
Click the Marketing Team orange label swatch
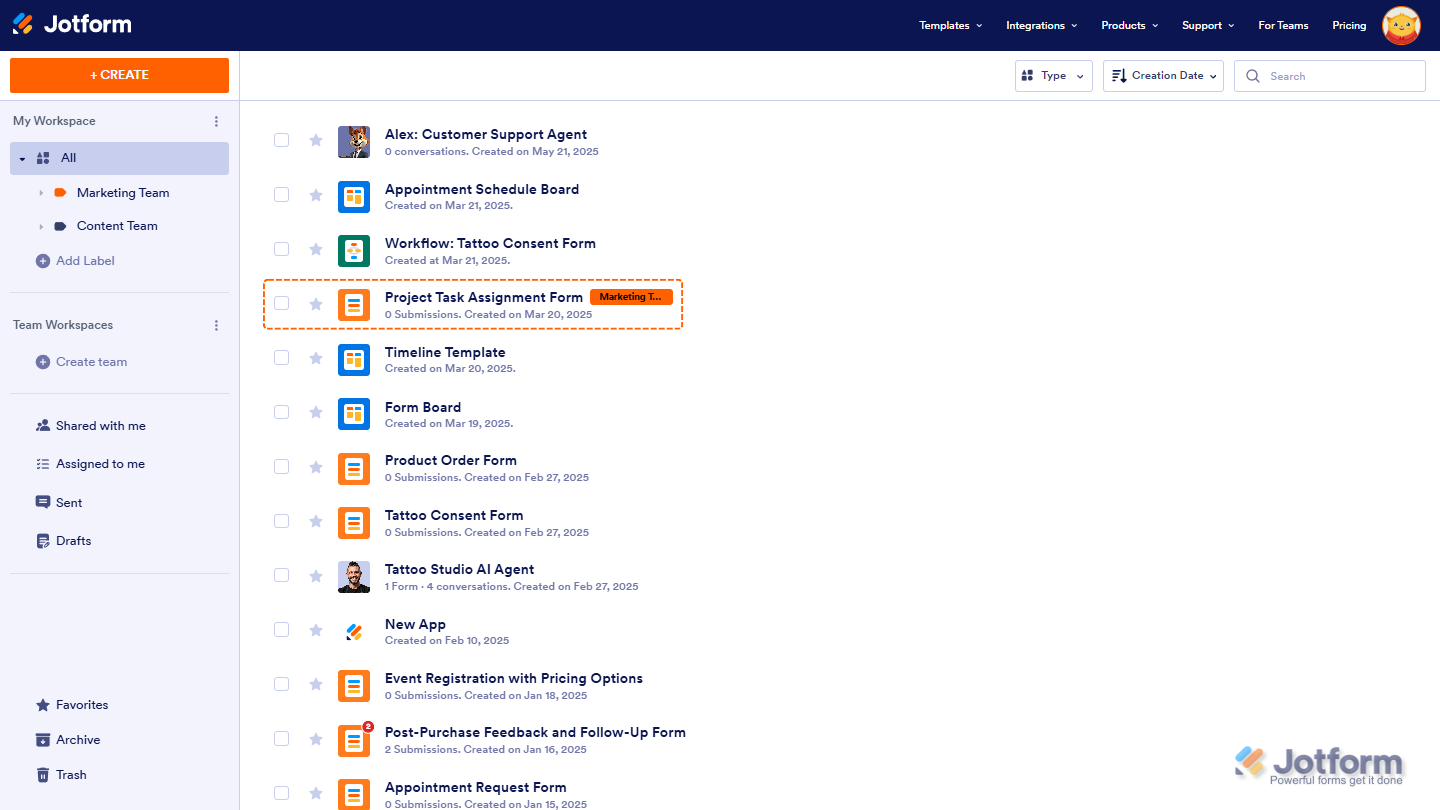click(60, 193)
